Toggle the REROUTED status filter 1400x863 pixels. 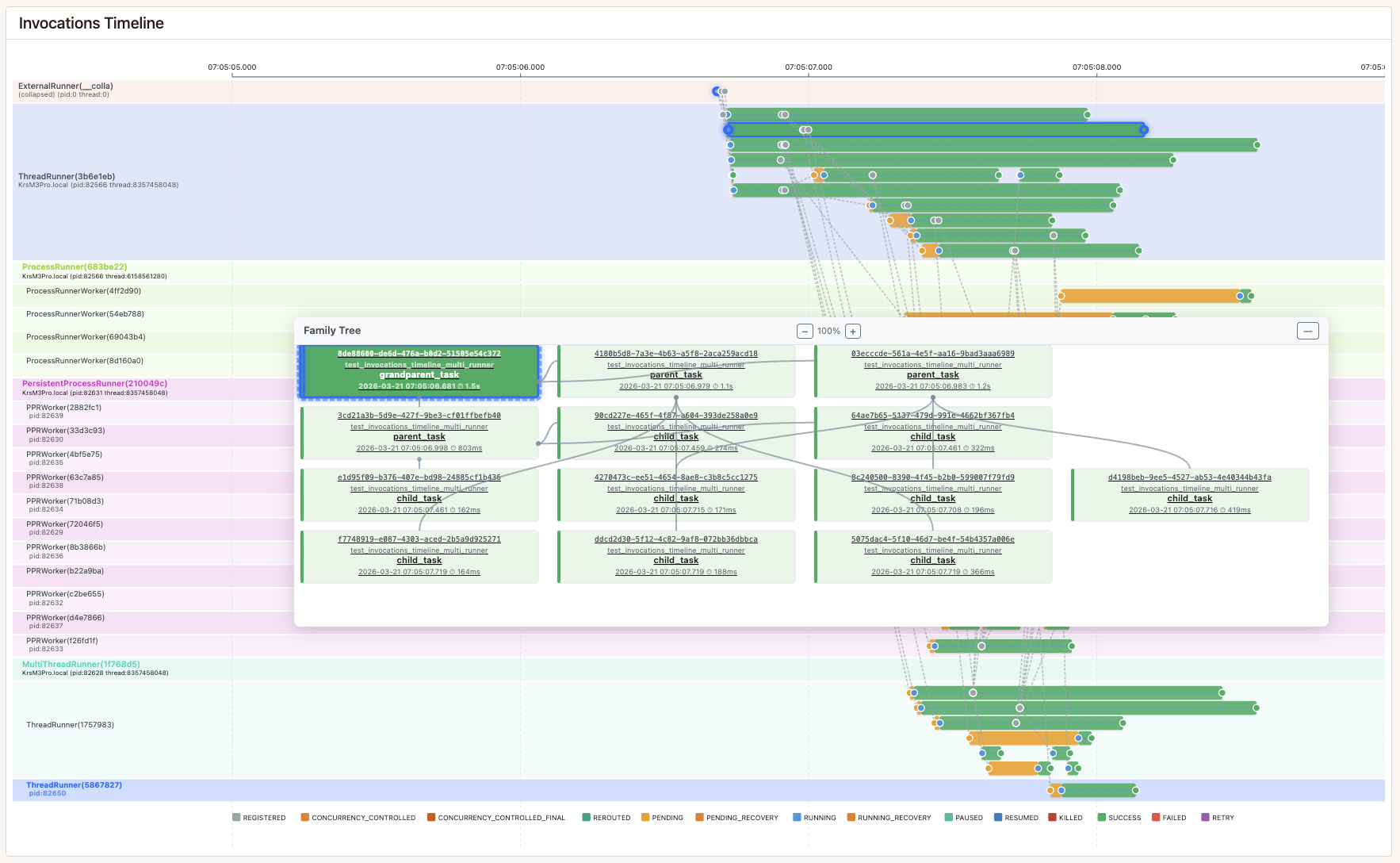(586, 817)
